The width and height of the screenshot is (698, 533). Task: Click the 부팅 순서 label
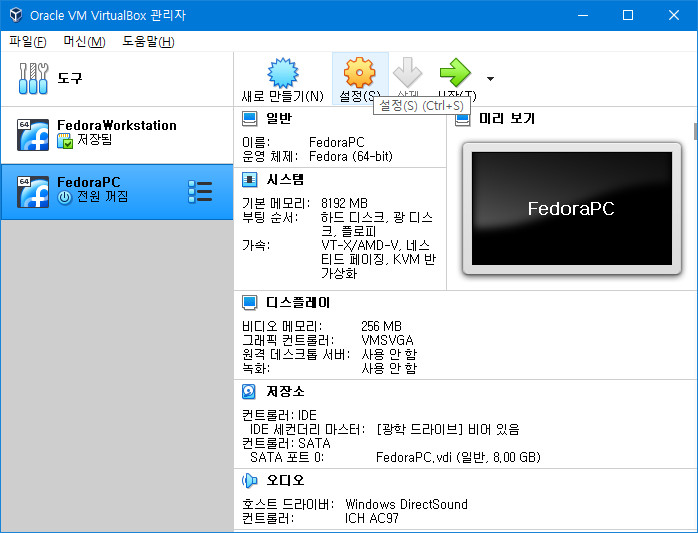(x=270, y=218)
